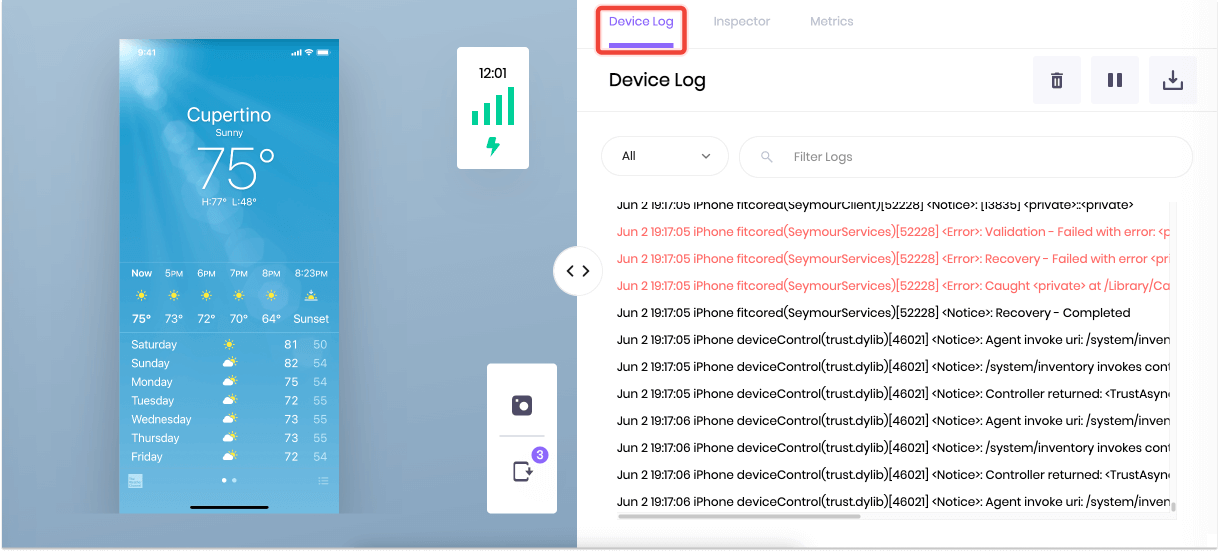
Task: Click the search magnifier icon in filter
Action: click(x=767, y=157)
